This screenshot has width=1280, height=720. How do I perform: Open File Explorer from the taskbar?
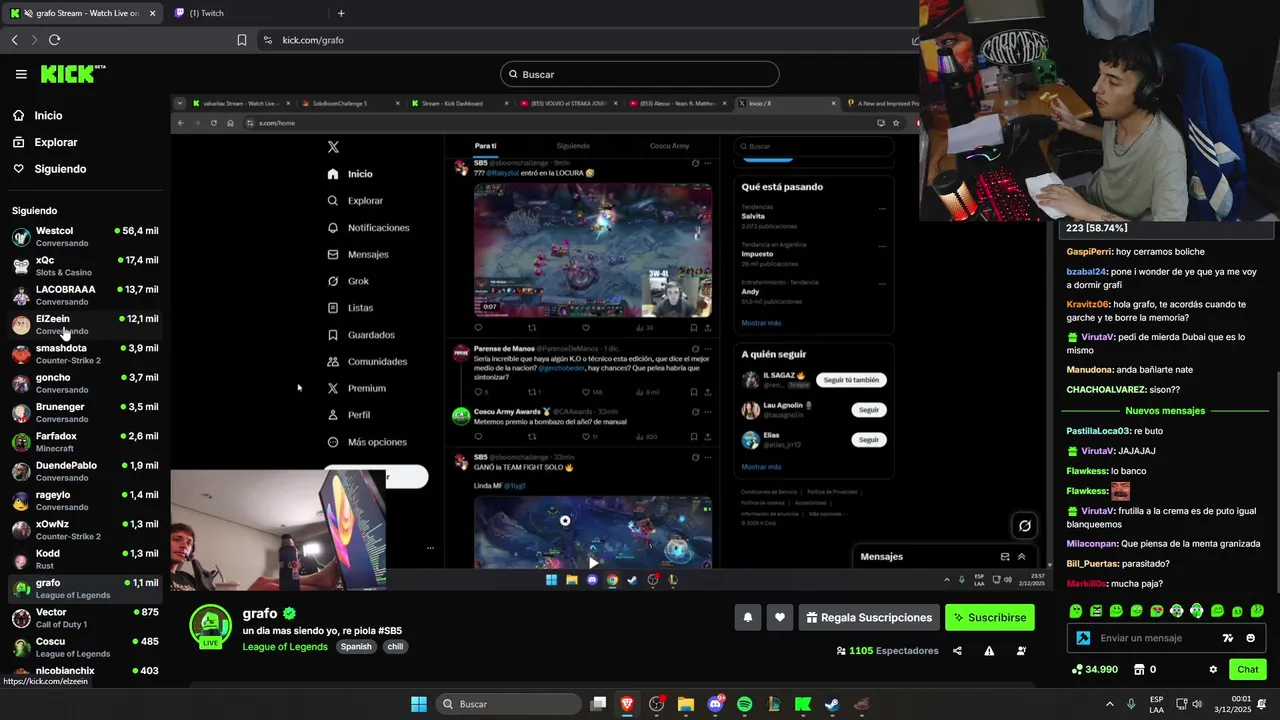tap(686, 704)
